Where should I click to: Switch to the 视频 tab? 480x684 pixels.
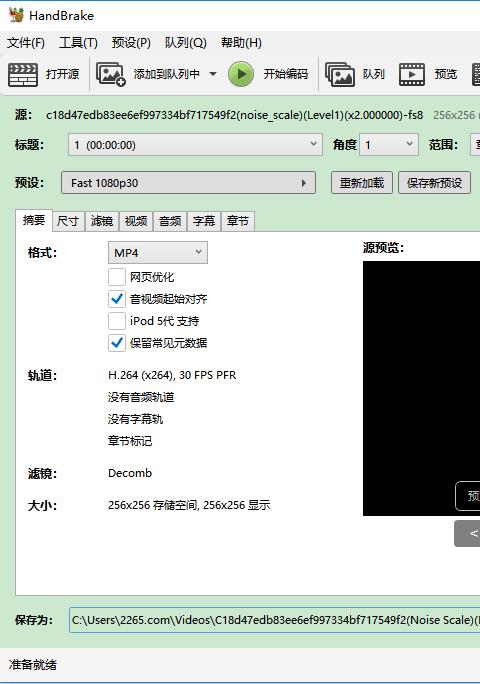[x=136, y=221]
